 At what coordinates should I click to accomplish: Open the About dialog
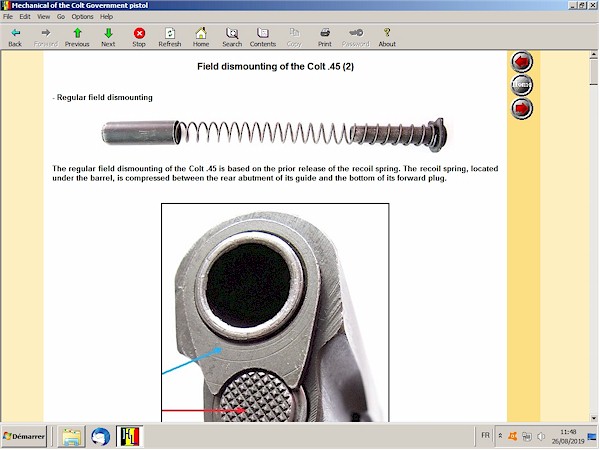click(x=387, y=37)
